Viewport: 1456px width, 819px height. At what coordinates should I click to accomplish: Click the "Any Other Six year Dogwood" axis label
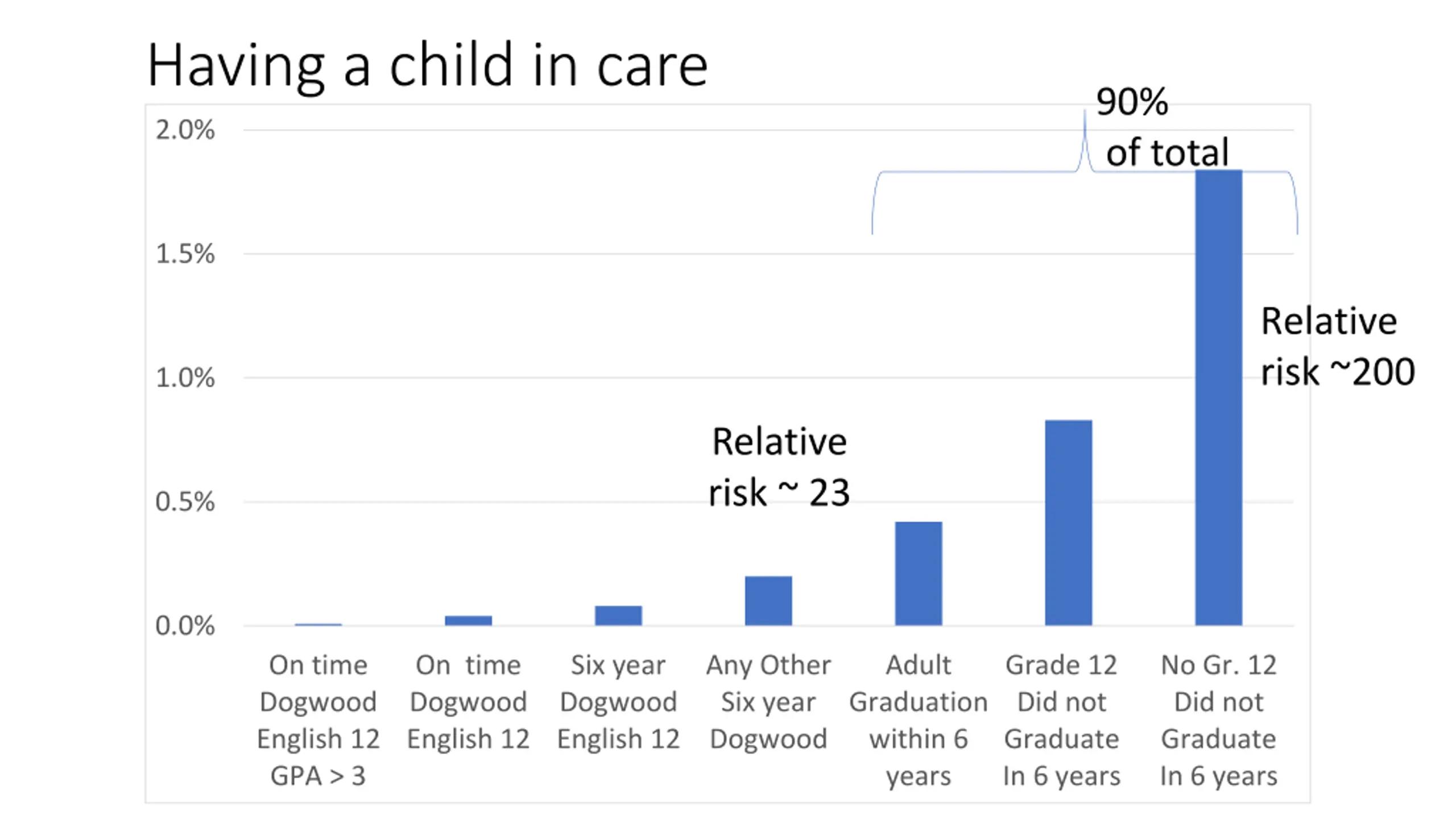point(768,702)
